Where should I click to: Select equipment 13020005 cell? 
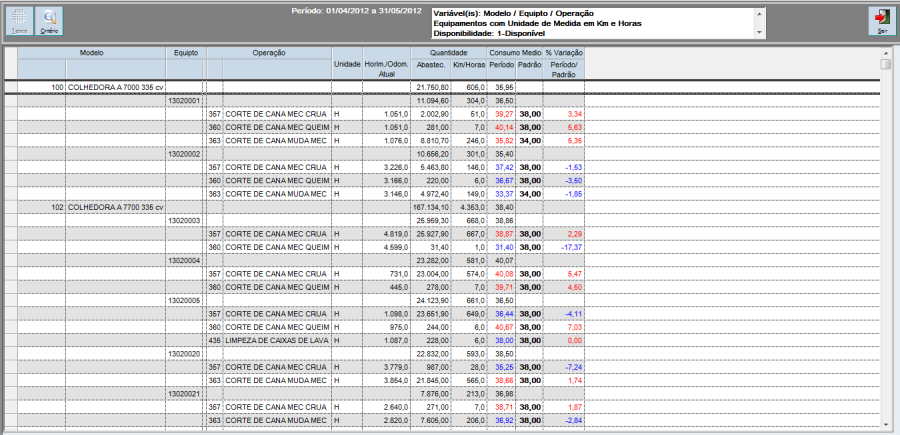tap(184, 300)
